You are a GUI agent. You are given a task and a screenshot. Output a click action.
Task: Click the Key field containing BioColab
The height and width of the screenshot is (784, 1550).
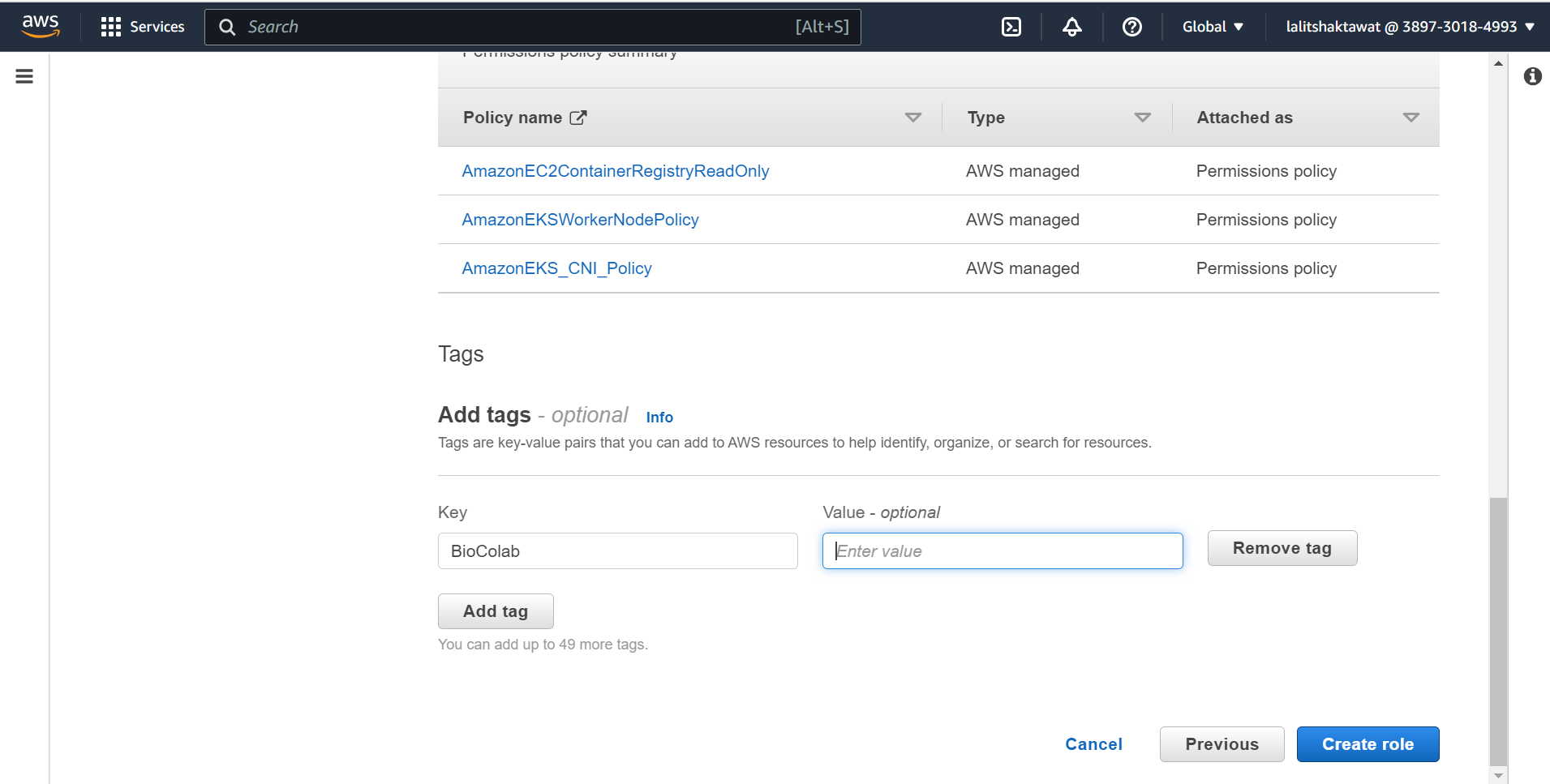pos(618,551)
